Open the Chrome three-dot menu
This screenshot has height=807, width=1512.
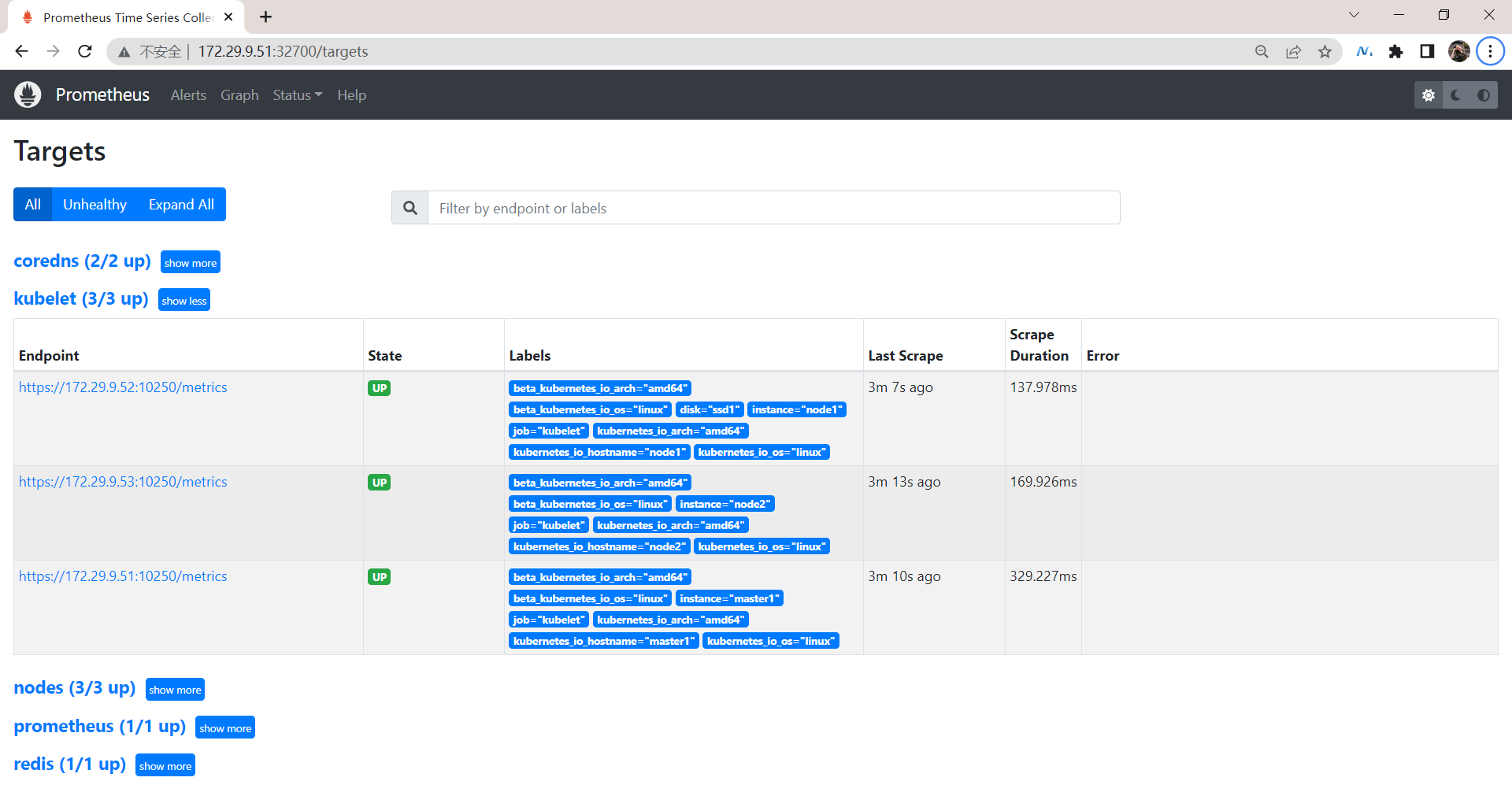tap(1490, 51)
